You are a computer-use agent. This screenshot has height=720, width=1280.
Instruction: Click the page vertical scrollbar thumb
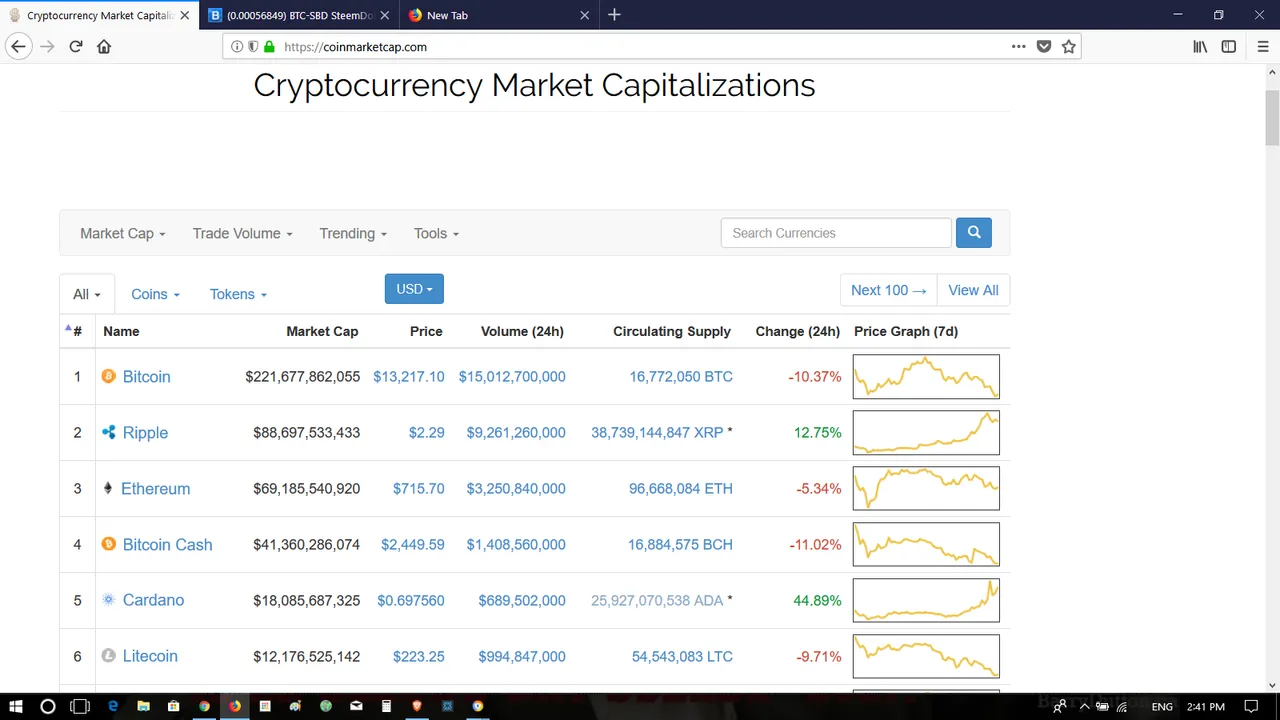click(1272, 116)
